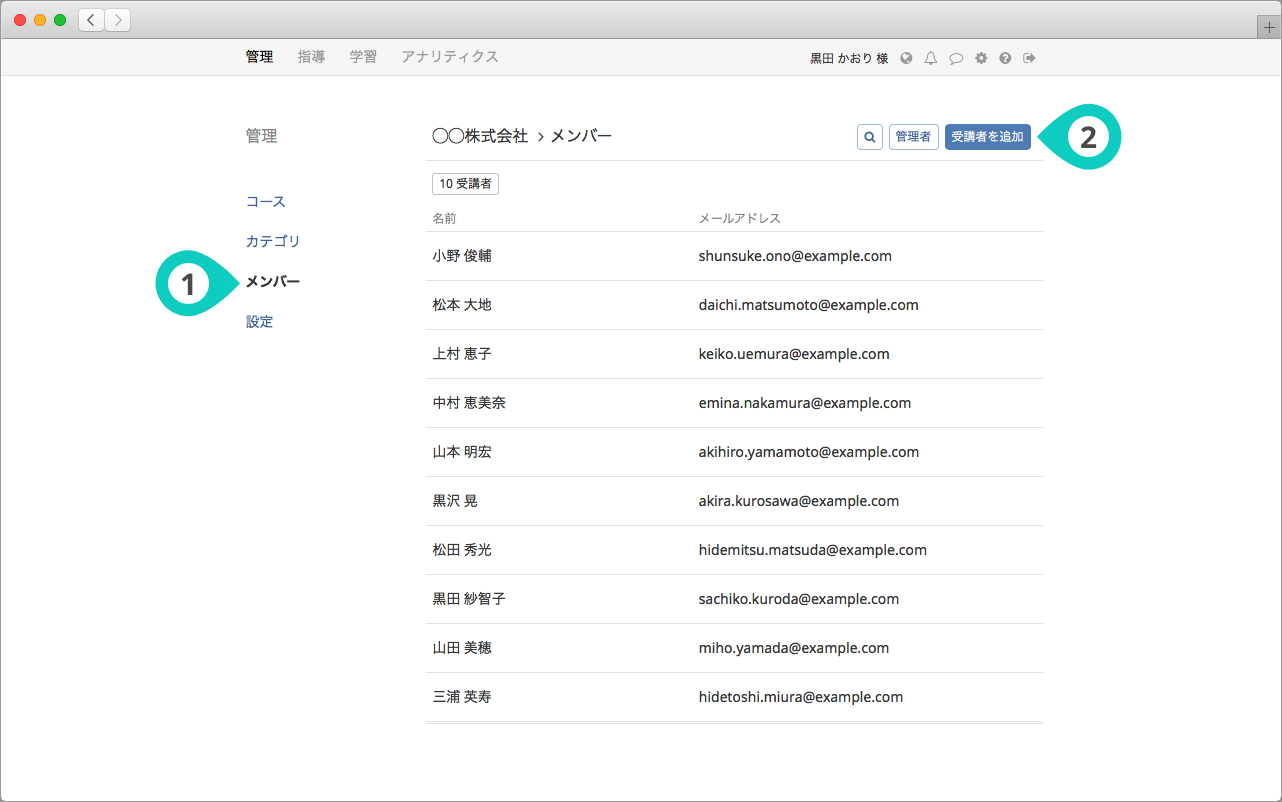
Task: Click the magnifier search button
Action: click(870, 137)
